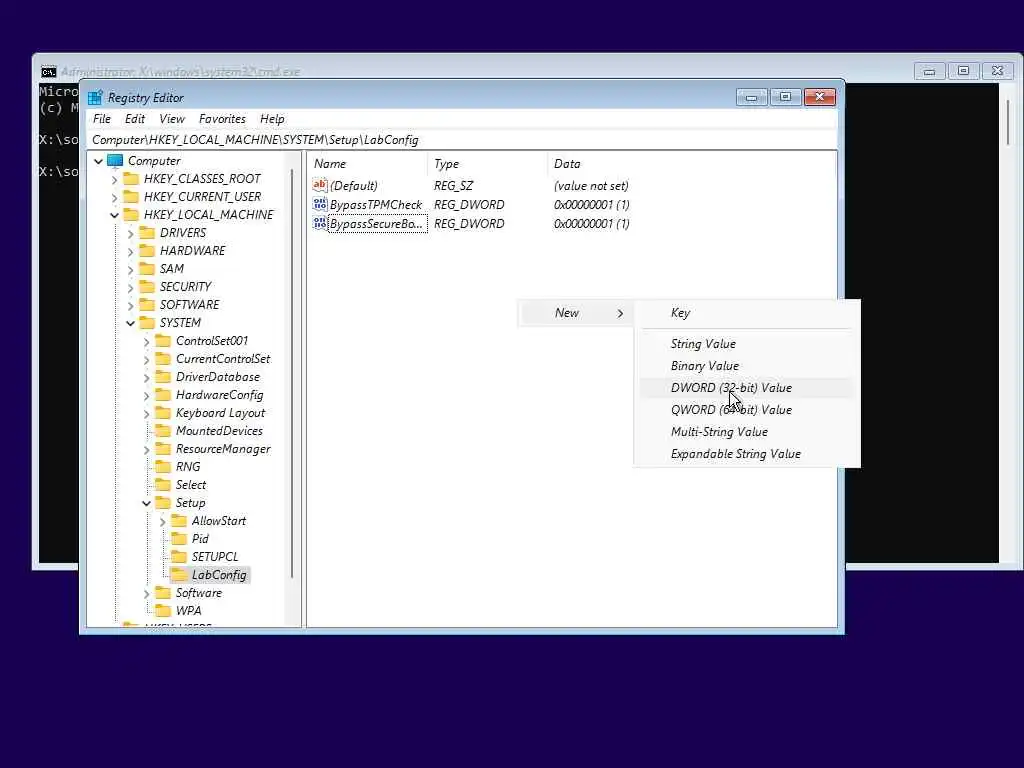Click the tree pane vertical scrollbar
Screen dimensions: 1024x768
click(292, 374)
